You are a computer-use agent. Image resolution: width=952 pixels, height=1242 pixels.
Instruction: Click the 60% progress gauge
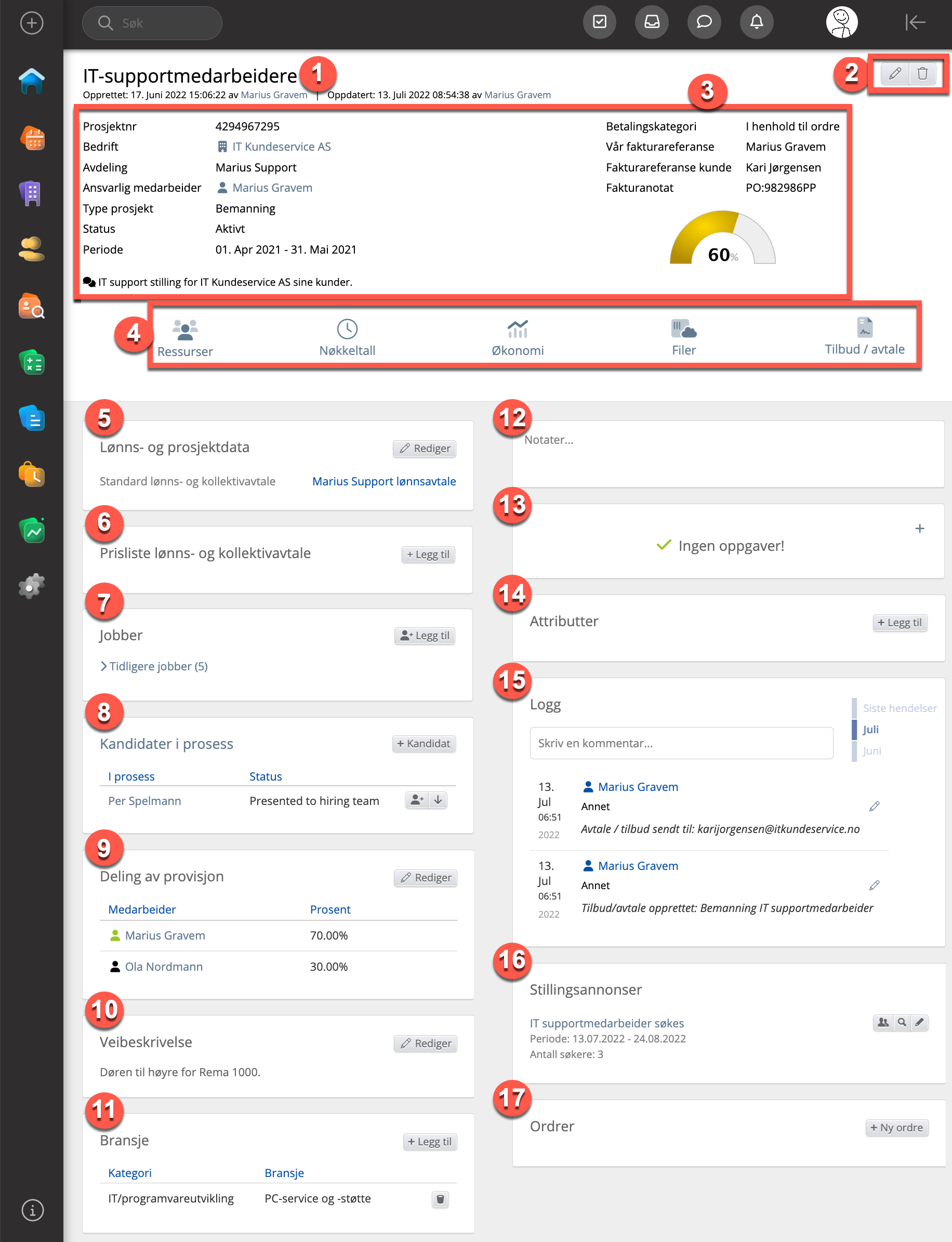pyautogui.click(x=722, y=241)
